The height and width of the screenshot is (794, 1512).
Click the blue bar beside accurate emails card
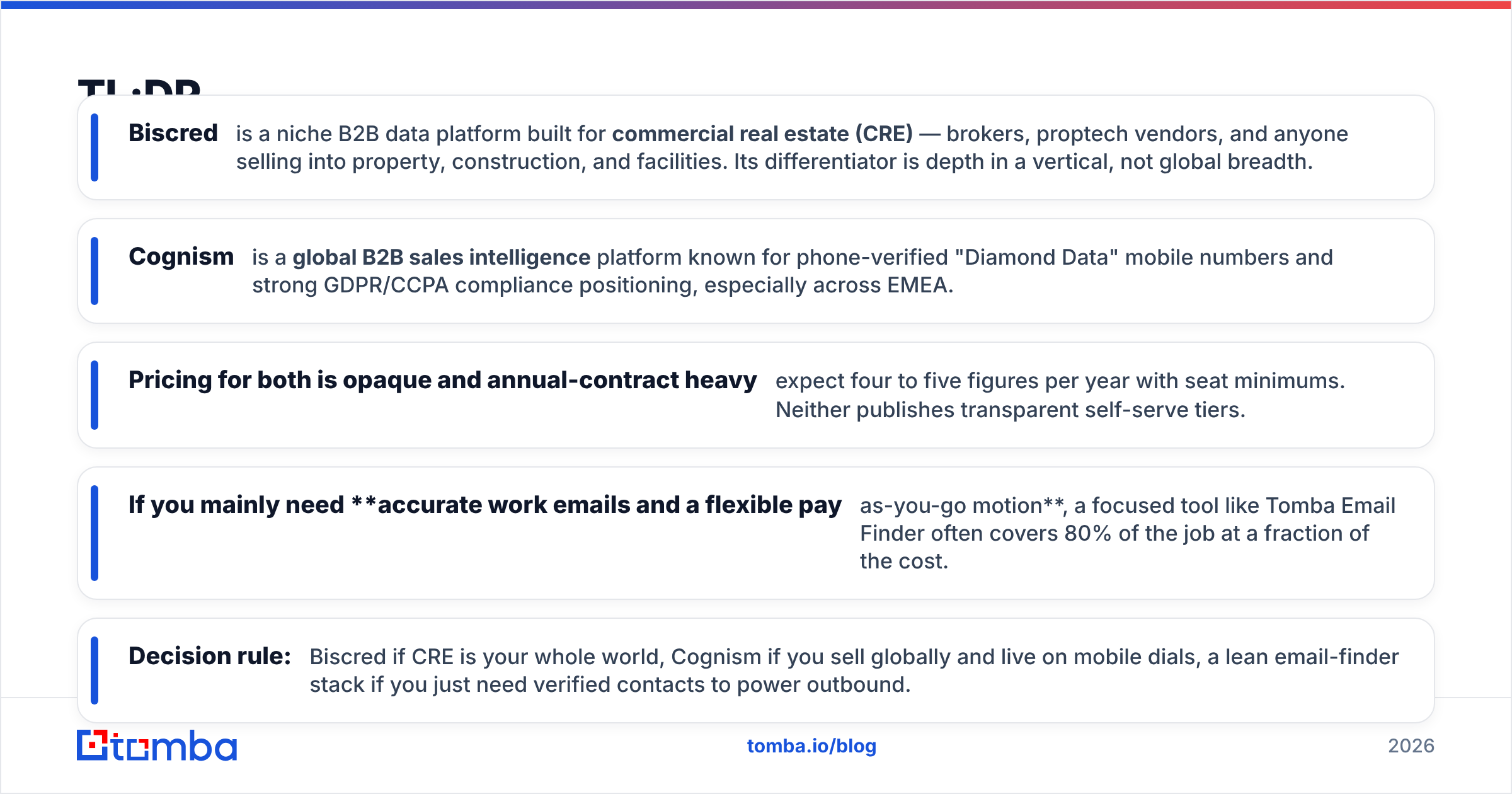coord(94,533)
